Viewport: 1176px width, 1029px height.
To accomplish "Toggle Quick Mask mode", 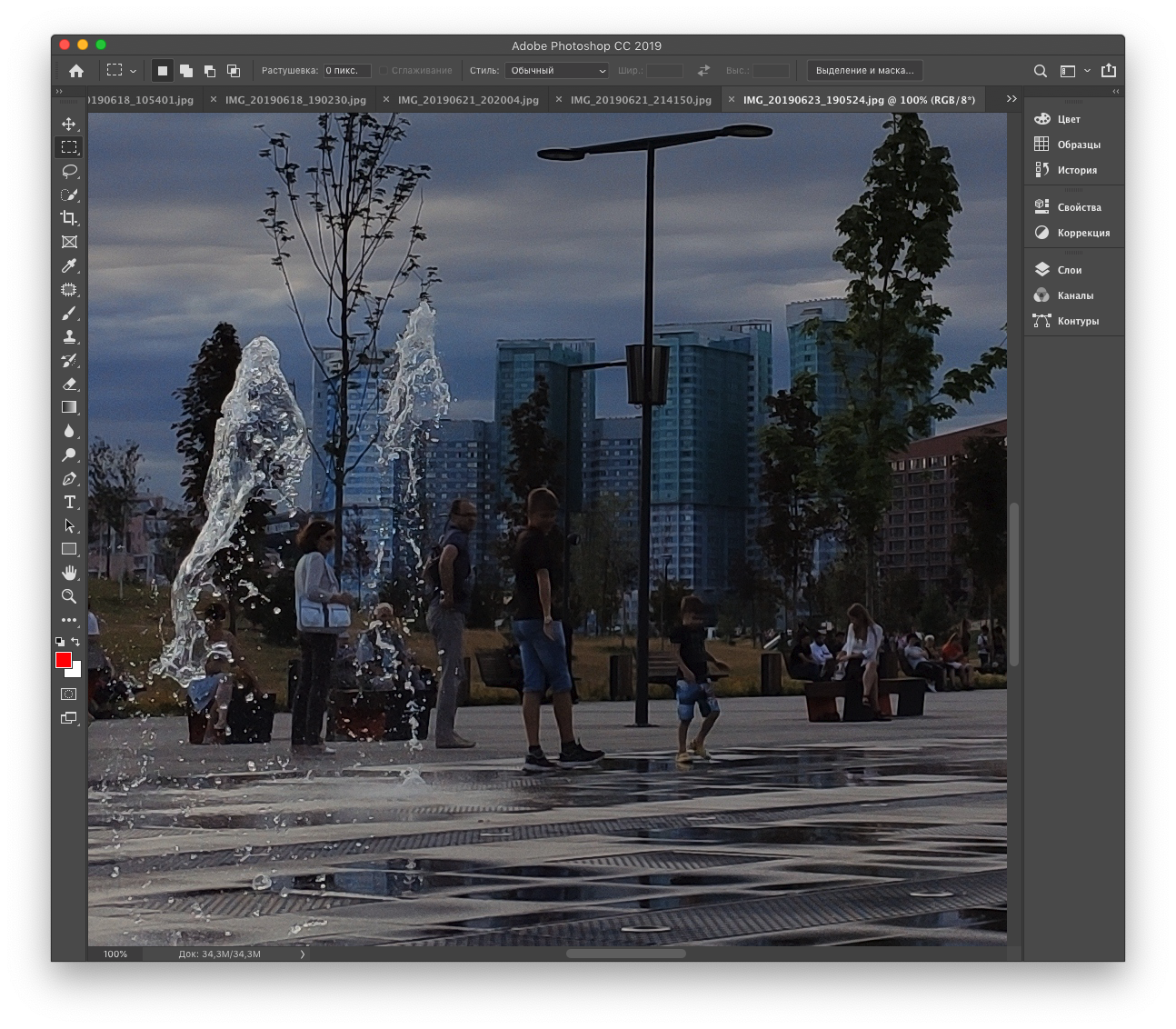I will [69, 694].
